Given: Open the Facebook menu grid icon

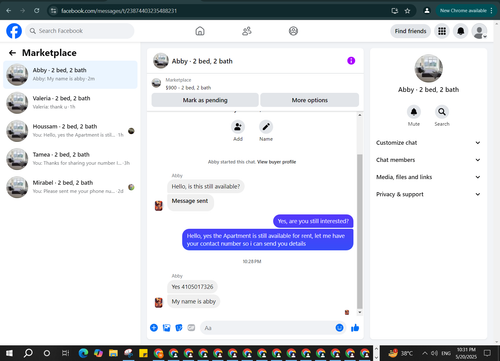Looking at the screenshot, I should pyautogui.click(x=442, y=31).
